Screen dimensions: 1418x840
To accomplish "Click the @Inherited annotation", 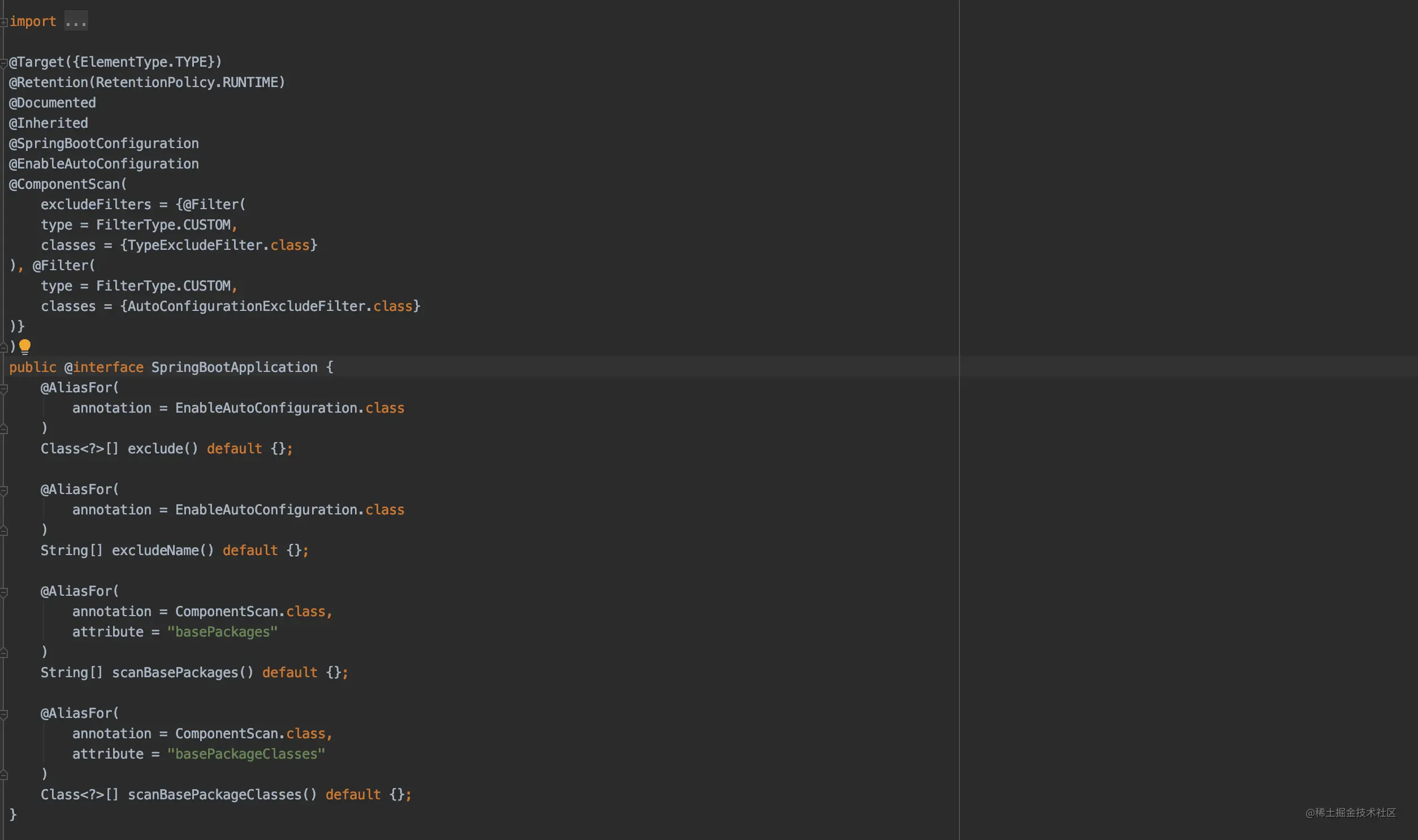I will (49, 123).
